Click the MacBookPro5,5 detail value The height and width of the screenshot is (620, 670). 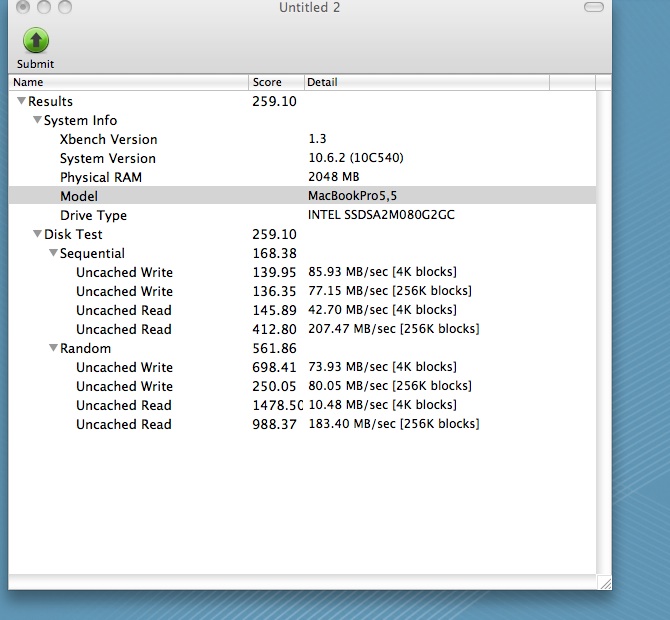pos(353,196)
